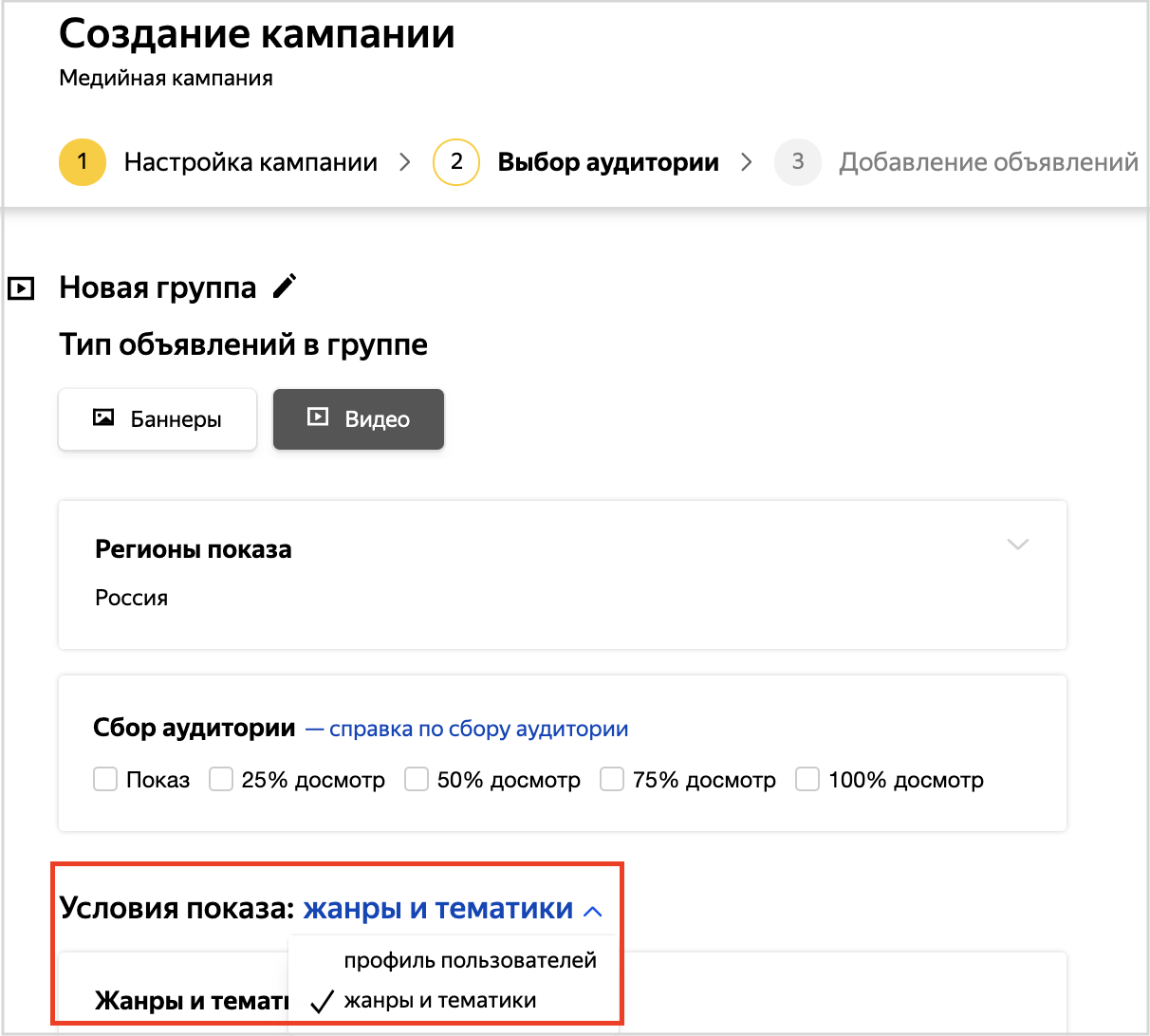The height and width of the screenshot is (1036, 1150).
Task: Click step 3 gray circle icon
Action: 798,162
